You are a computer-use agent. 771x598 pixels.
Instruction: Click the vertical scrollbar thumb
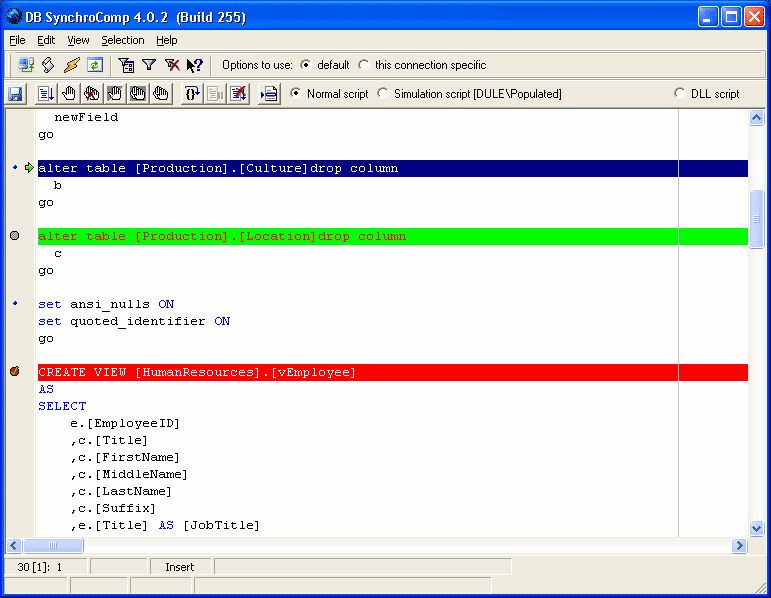(x=756, y=219)
